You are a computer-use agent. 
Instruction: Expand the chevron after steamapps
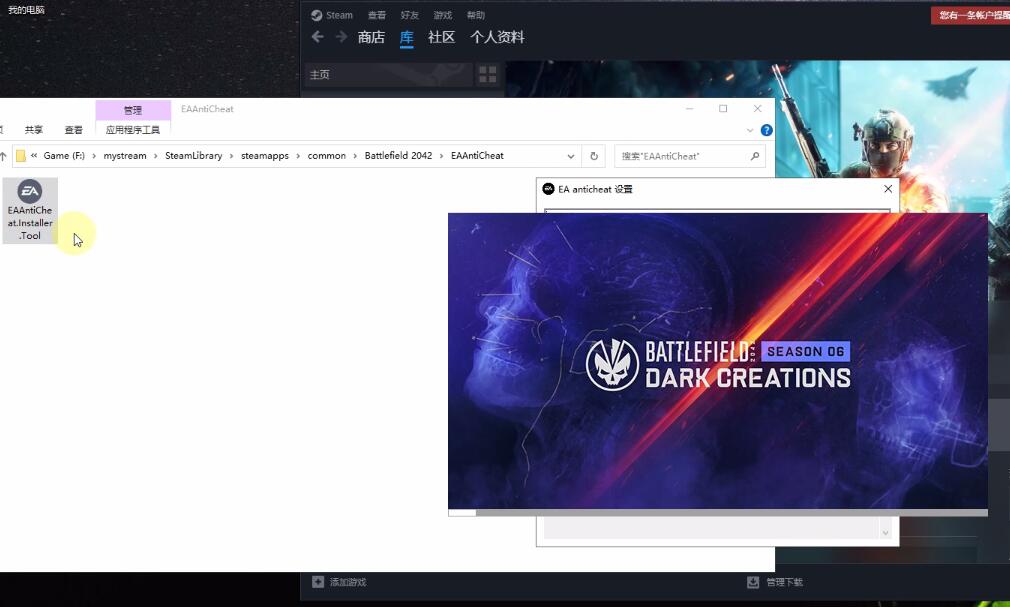[298, 156]
